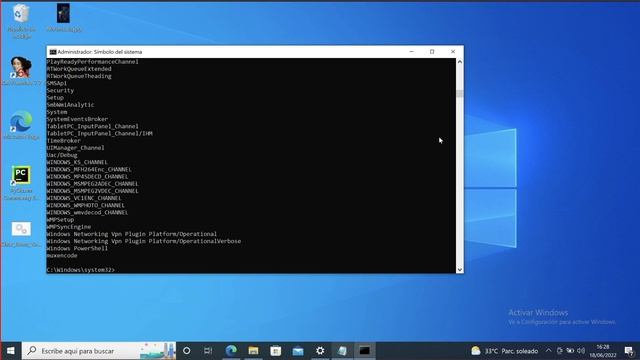Select the gears file icon on desktop

pos(21,229)
